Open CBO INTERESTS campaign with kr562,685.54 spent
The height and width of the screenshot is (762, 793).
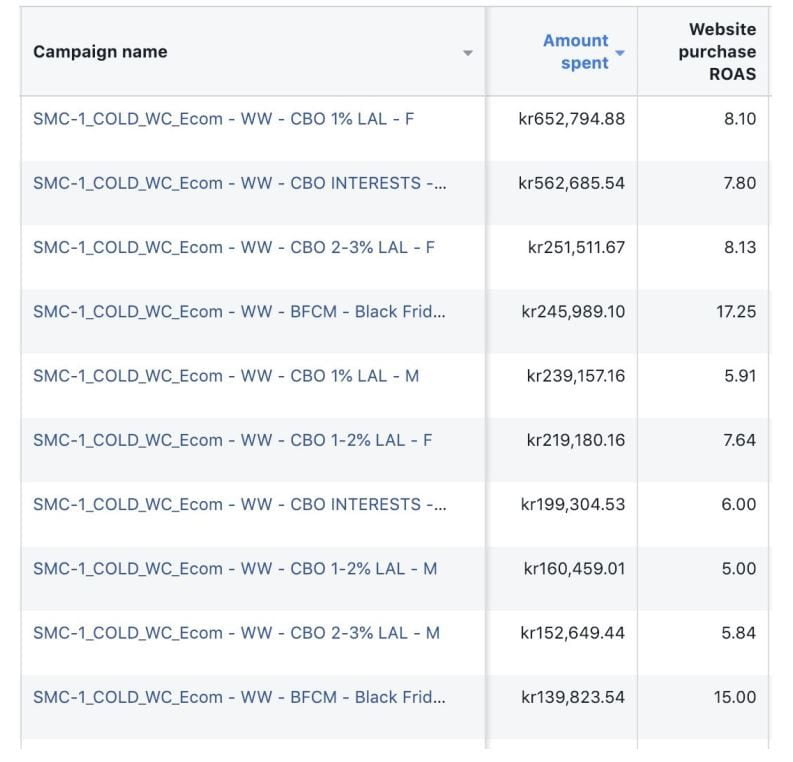(240, 183)
